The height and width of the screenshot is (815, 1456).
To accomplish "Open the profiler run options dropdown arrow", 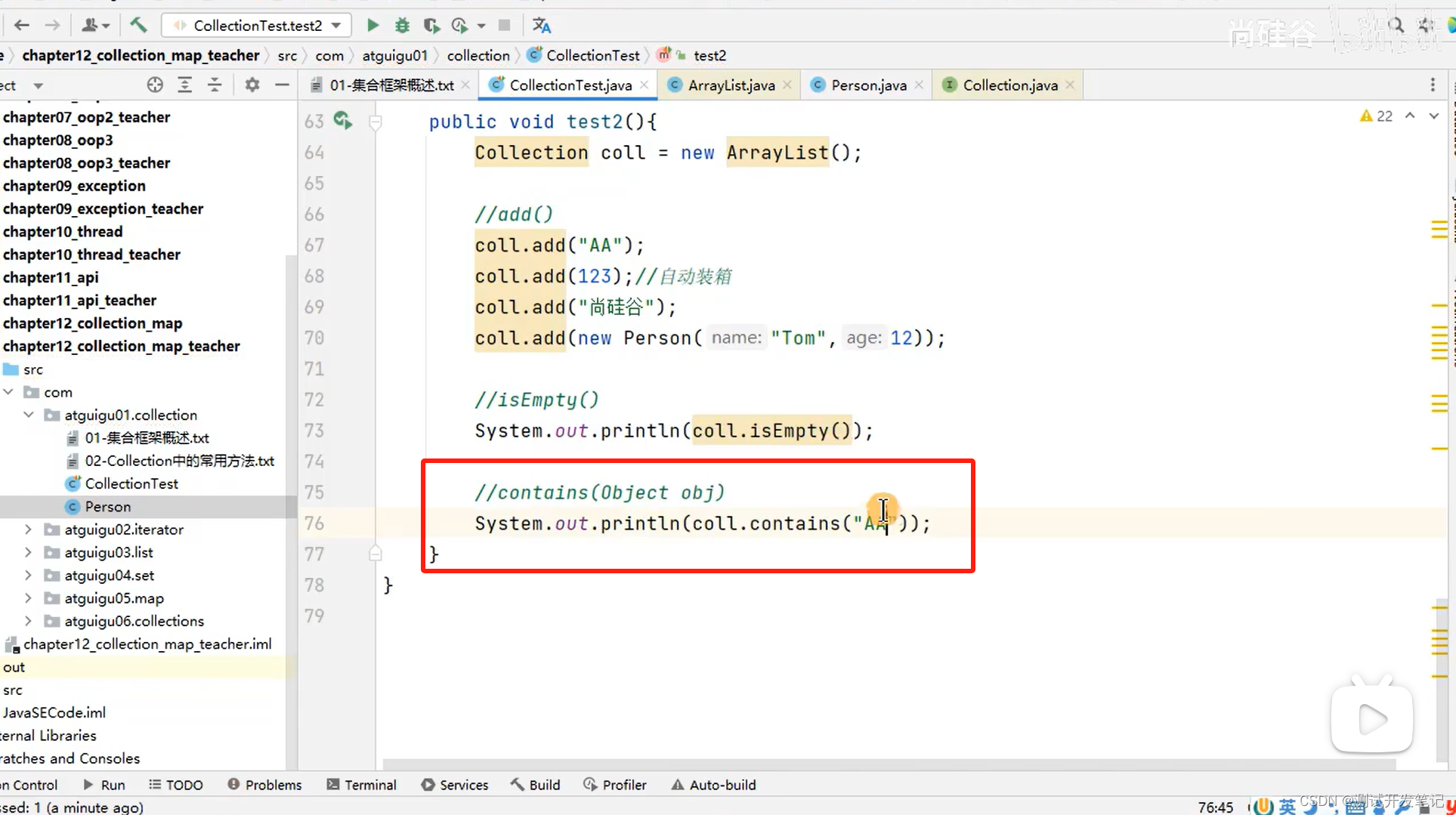I will coord(481,26).
